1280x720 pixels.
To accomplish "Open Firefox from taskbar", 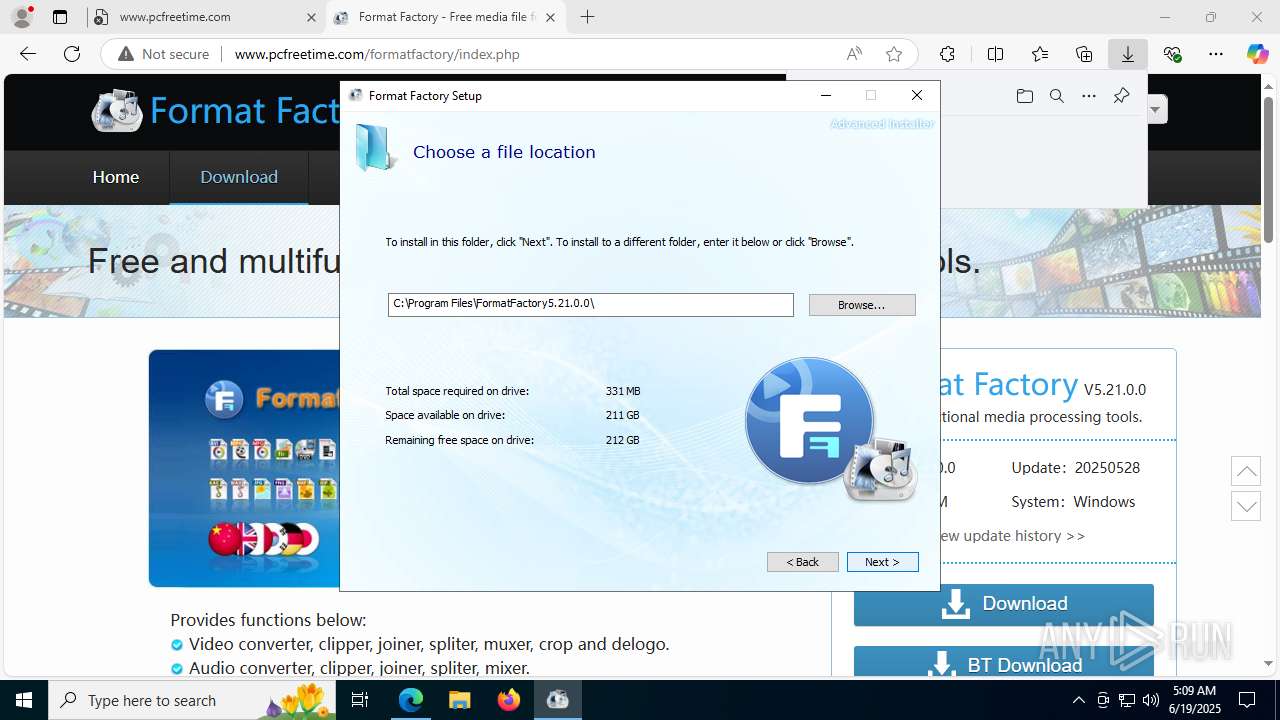I will point(509,700).
